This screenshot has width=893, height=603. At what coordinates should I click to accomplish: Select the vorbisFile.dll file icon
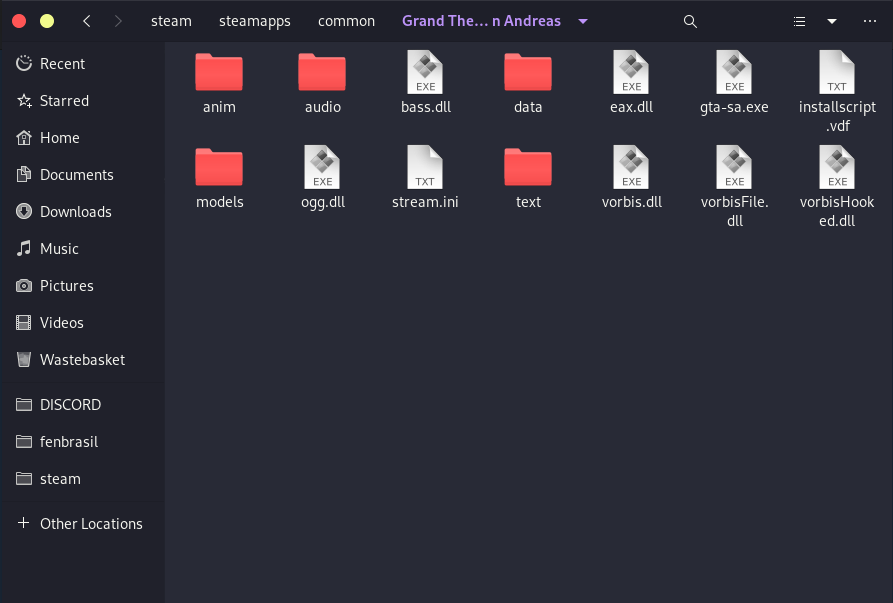coord(734,167)
